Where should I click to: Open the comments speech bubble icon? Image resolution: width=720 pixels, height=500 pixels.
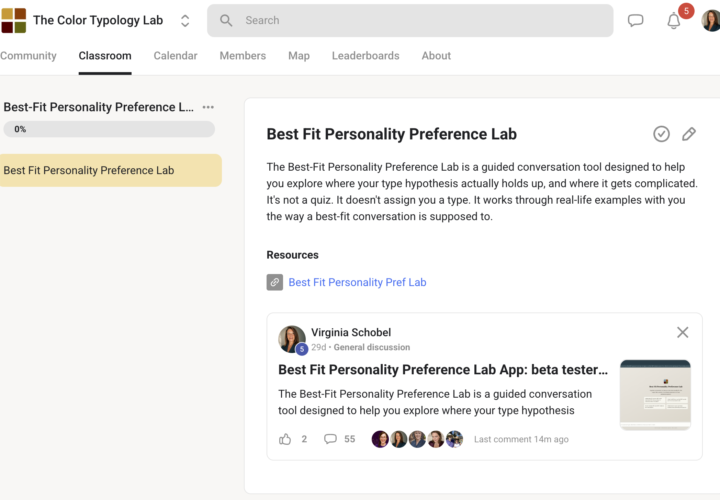click(x=330, y=439)
